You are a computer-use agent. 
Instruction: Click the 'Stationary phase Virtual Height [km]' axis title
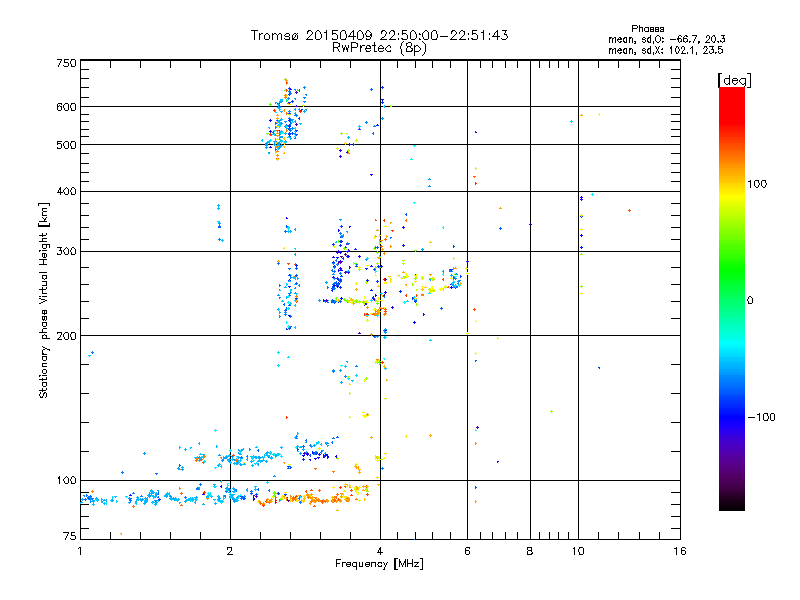coord(44,301)
